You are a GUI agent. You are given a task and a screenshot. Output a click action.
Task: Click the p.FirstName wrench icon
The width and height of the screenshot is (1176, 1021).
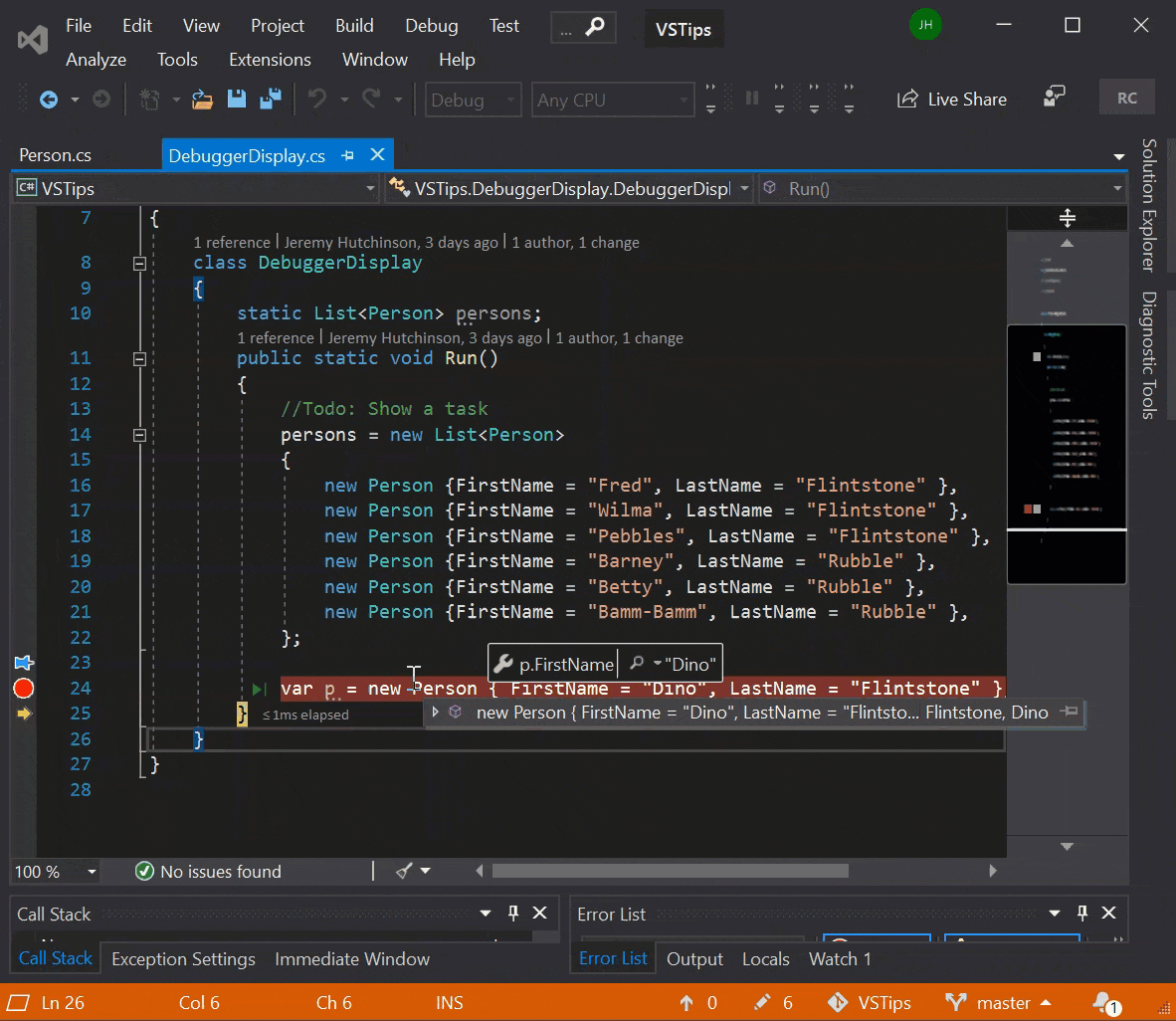pyautogui.click(x=503, y=664)
